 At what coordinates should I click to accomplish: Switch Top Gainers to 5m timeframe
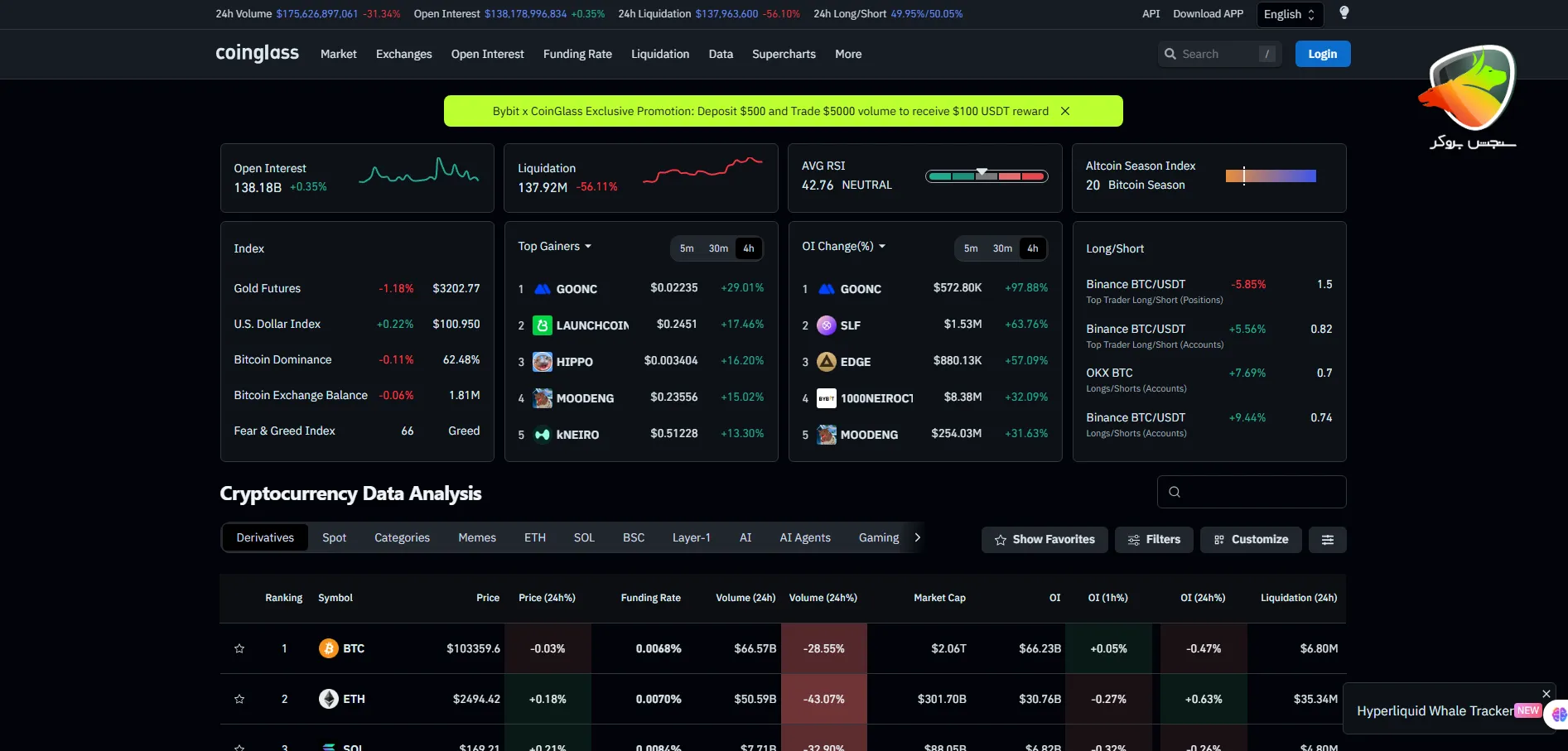pos(687,248)
